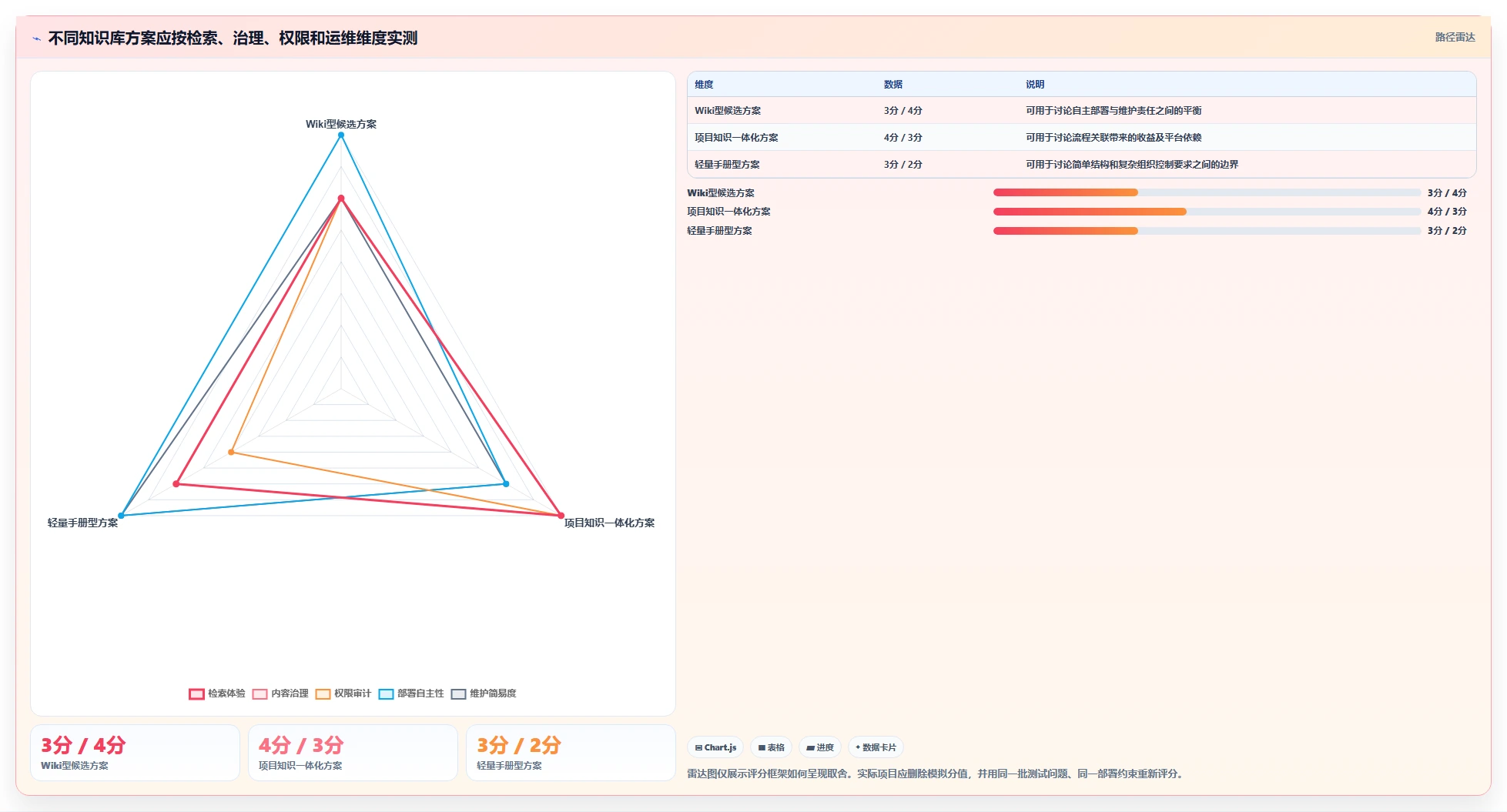Click description about 简单结构和复杂组织控制要求
Screen dimensions: 1507x812
(1132, 165)
